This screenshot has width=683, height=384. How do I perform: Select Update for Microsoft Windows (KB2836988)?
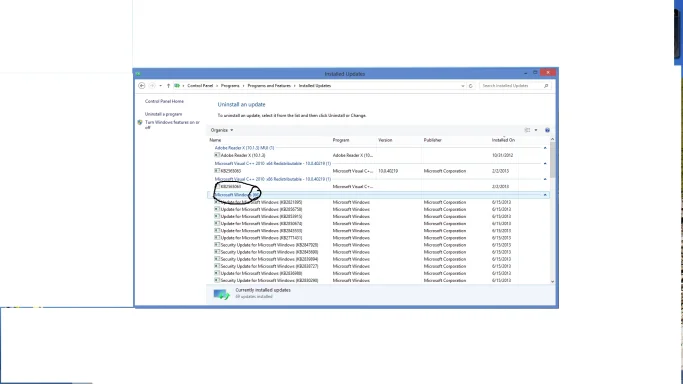point(261,273)
